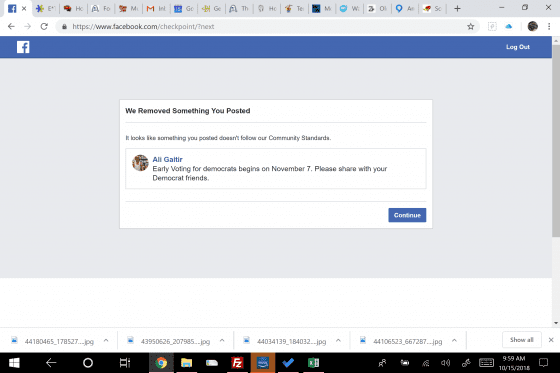Reload the page with refresh icon
The image size is (560, 373).
click(44, 26)
